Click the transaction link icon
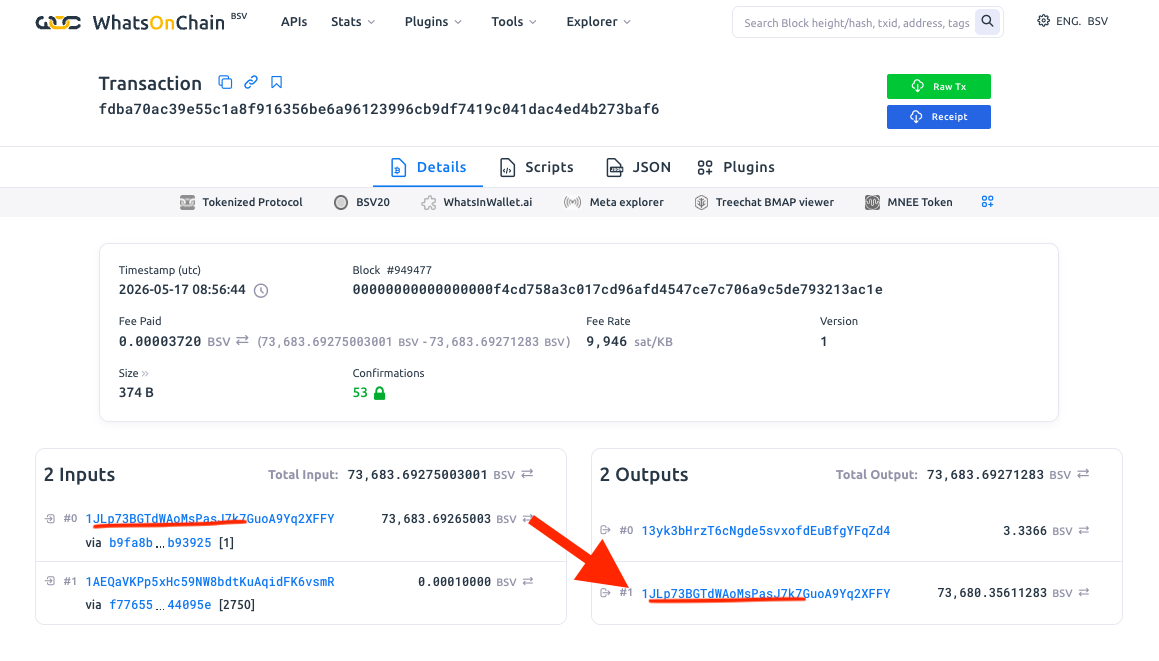 [251, 82]
